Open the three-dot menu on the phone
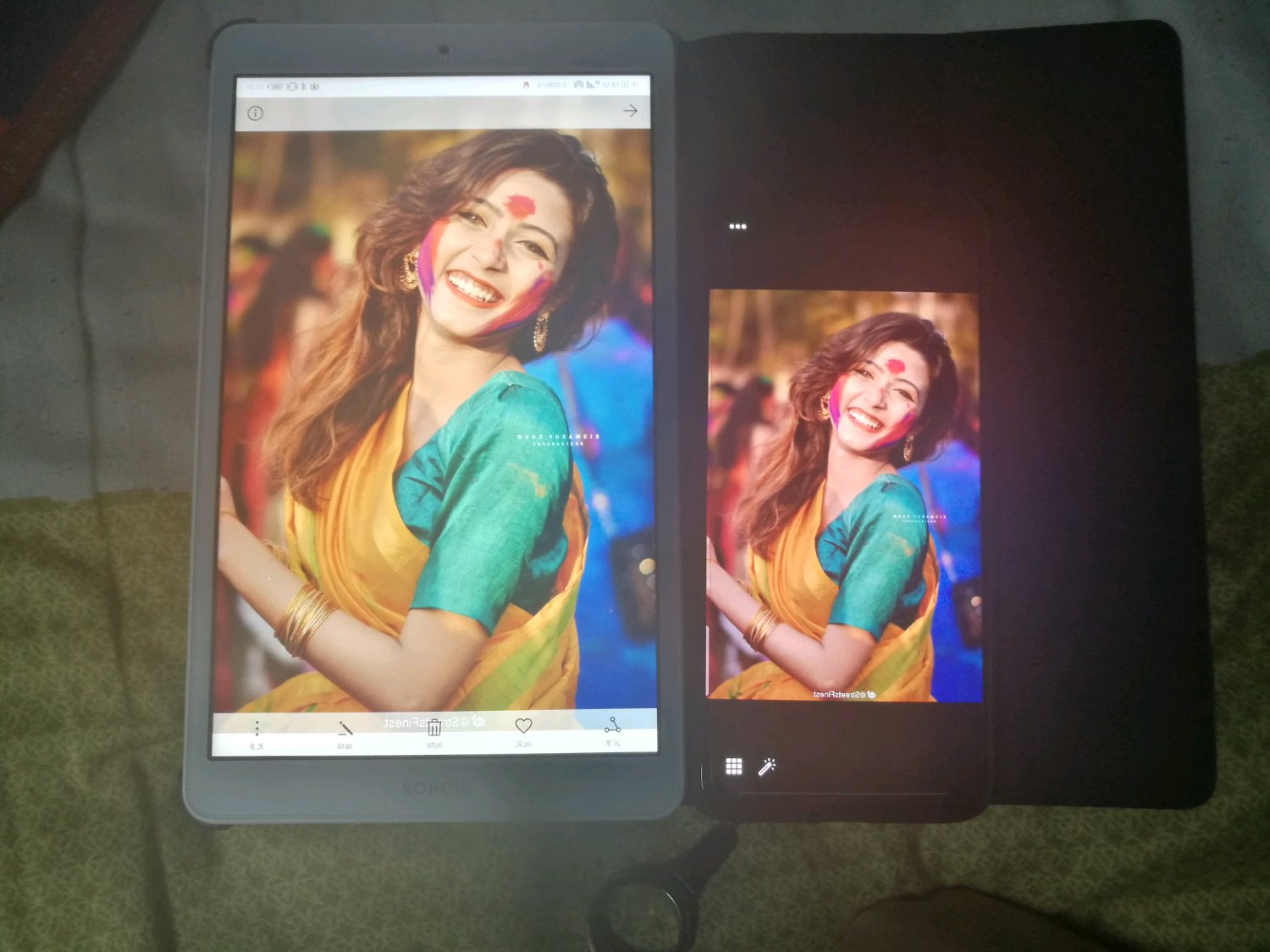1270x952 pixels. coord(737,226)
